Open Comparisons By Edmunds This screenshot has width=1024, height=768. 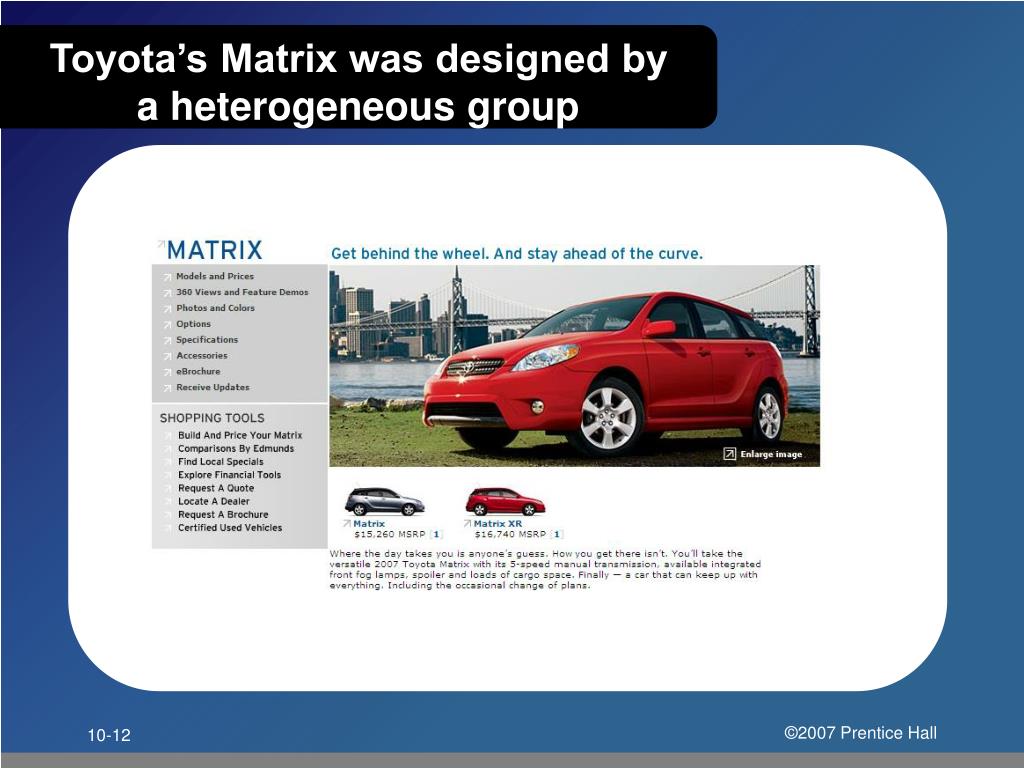236,449
